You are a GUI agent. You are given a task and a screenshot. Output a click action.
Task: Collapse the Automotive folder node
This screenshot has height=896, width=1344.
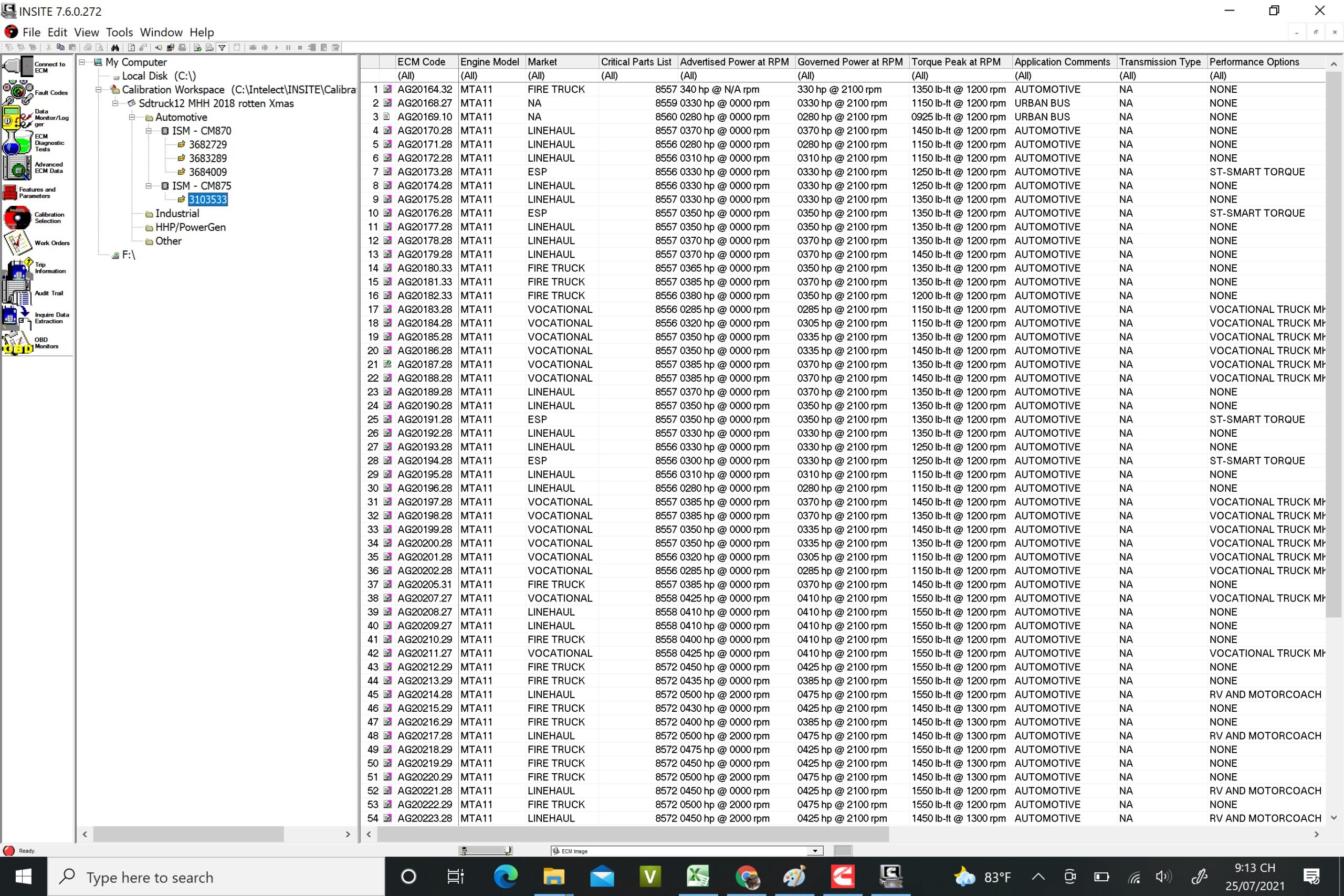[132, 117]
